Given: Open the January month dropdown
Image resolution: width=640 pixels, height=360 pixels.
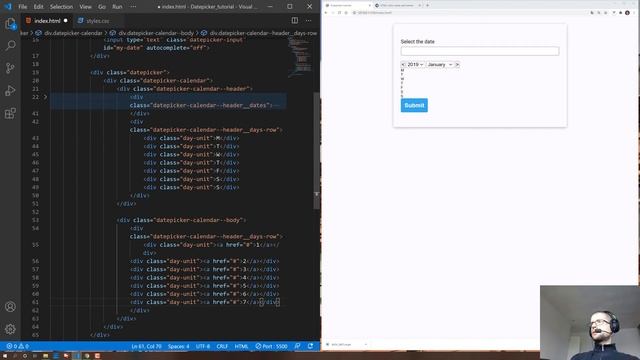Looking at the screenshot, I should 440,64.
